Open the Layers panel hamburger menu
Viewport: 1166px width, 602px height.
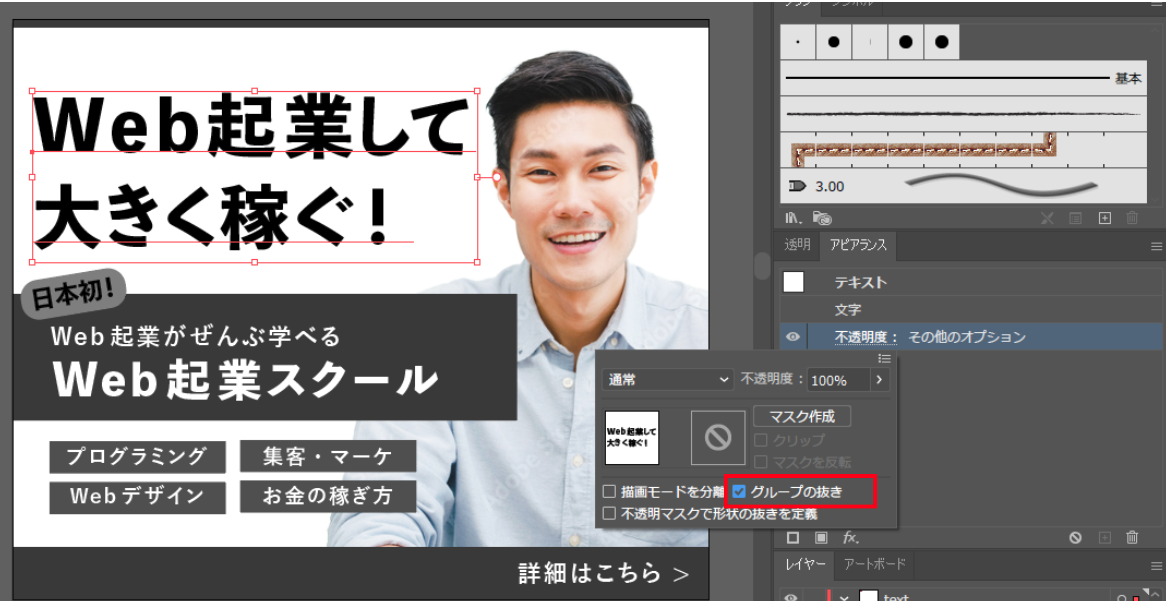coord(1156,566)
